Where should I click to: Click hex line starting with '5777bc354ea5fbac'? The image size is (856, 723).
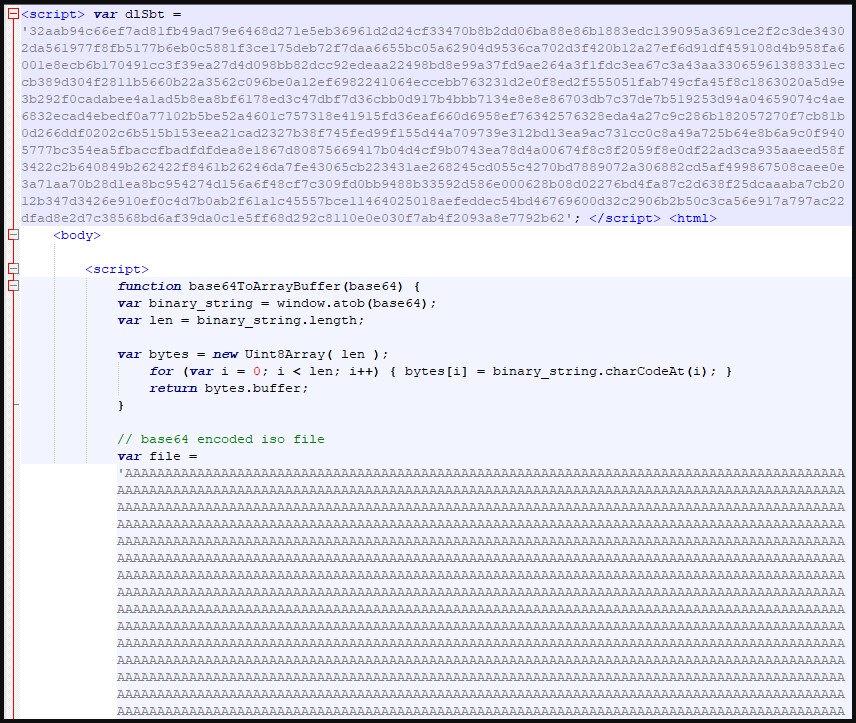(433, 150)
